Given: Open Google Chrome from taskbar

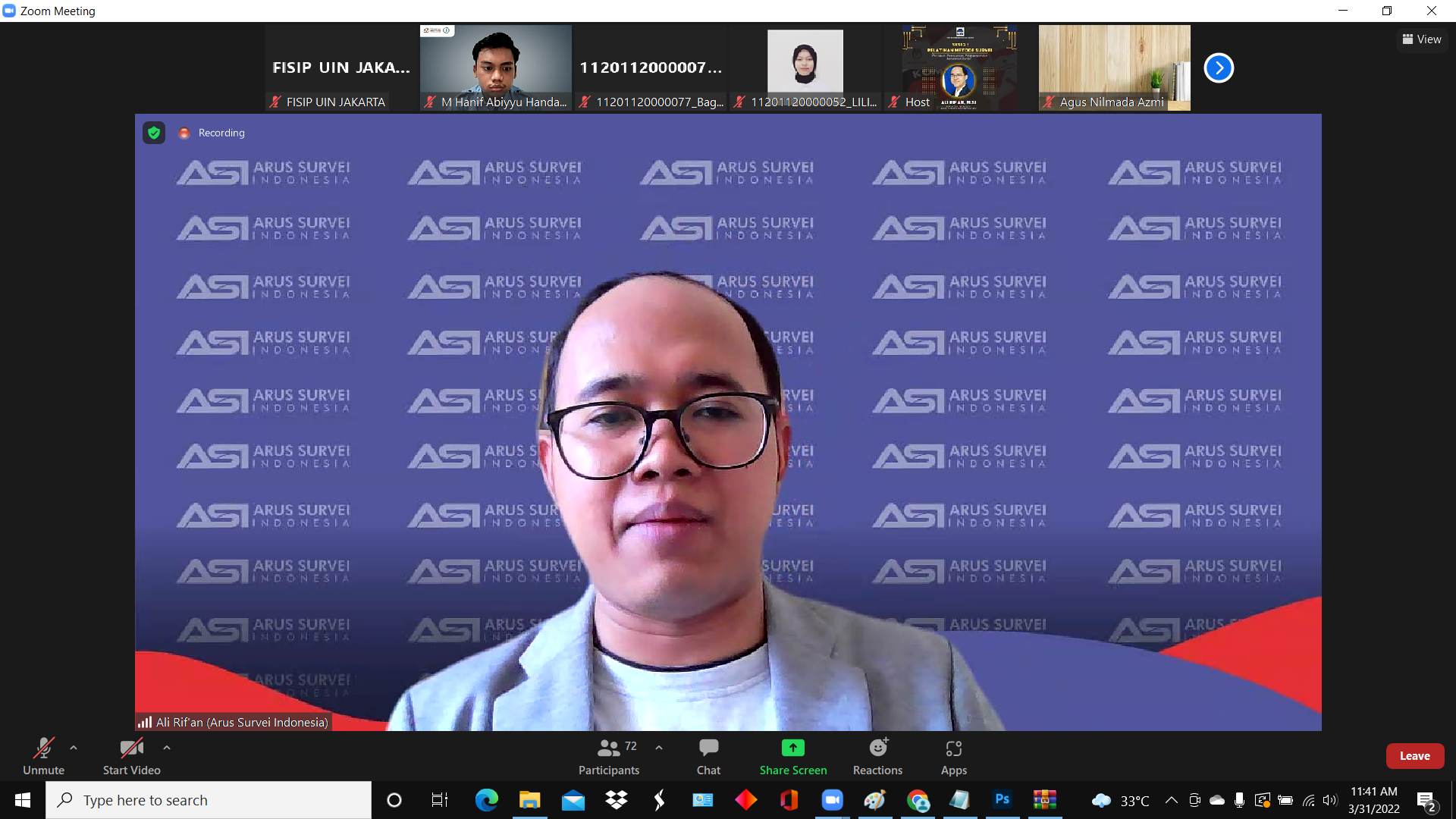Looking at the screenshot, I should coord(918,800).
